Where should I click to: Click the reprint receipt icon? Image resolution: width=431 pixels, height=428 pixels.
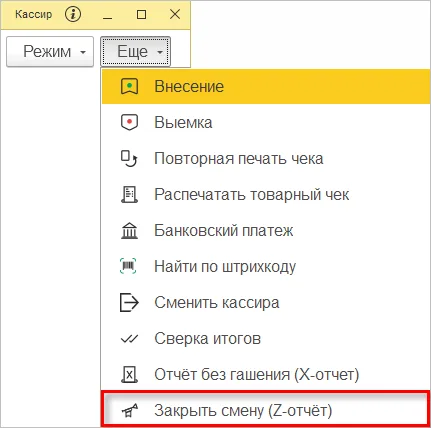tap(129, 158)
